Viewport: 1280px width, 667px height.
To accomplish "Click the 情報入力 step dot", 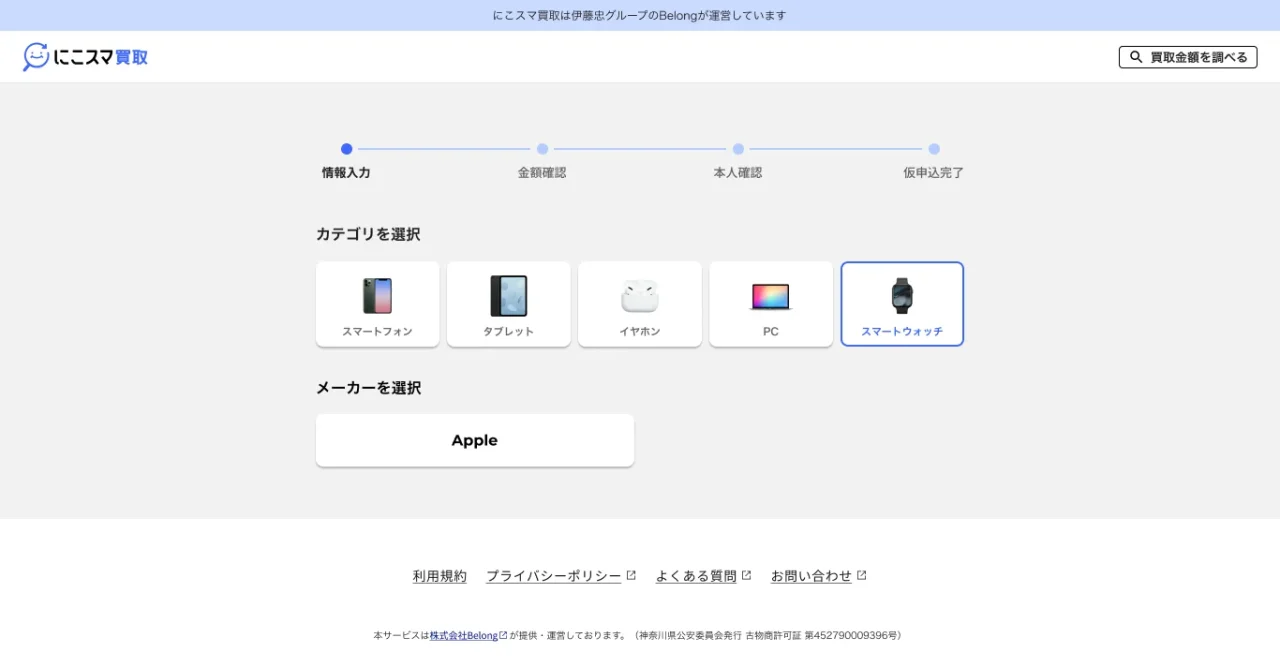I will [x=346, y=149].
